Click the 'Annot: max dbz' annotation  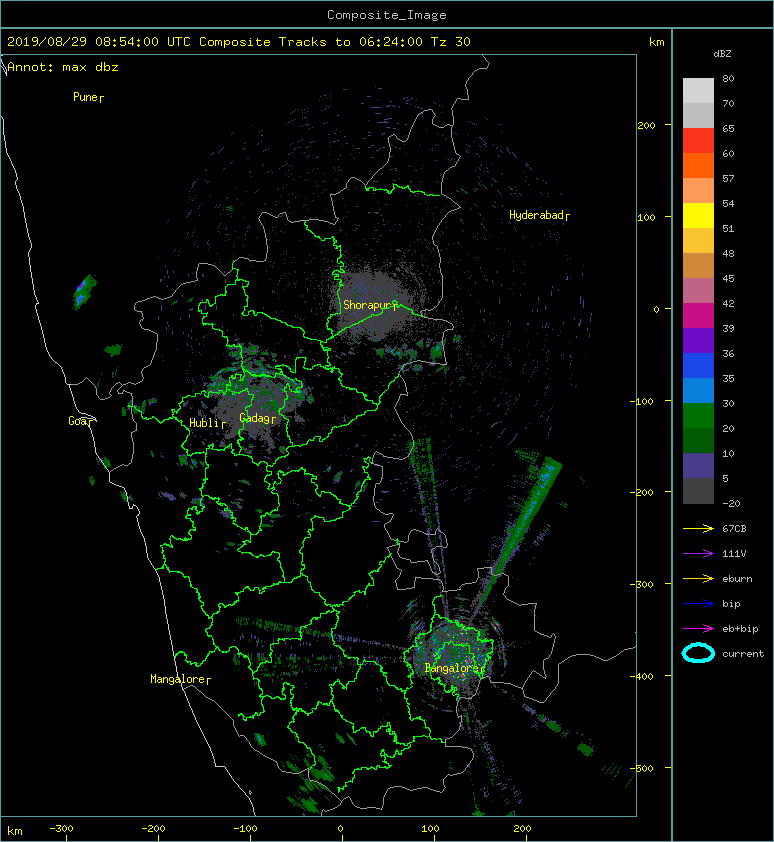pyautogui.click(x=63, y=67)
